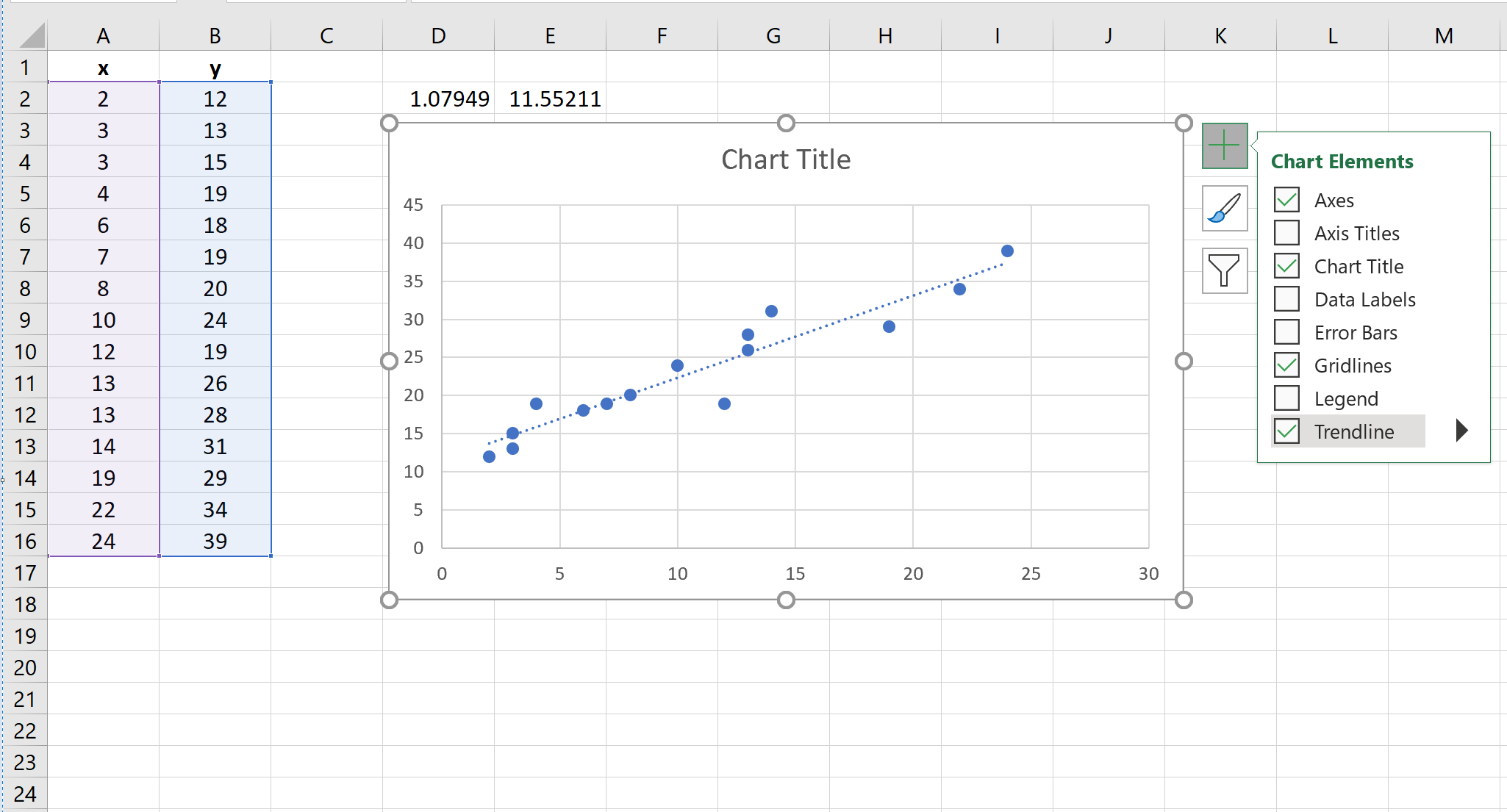Open the Chart Filters funnel icon

point(1223,271)
